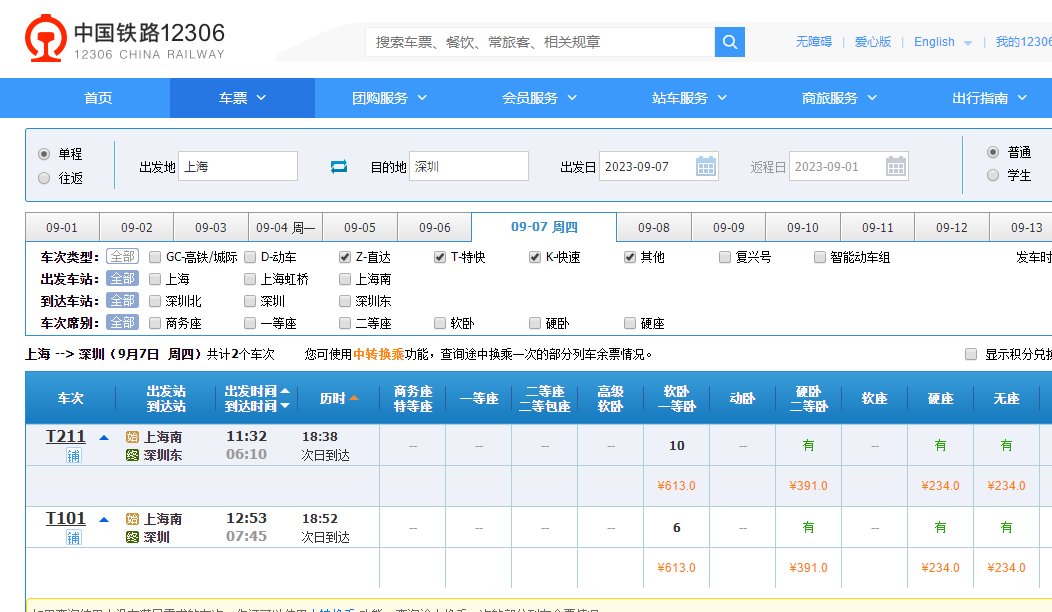This screenshot has width=1052, height=612.
Task: Switch to the 09-12 date tab
Action: tap(951, 227)
